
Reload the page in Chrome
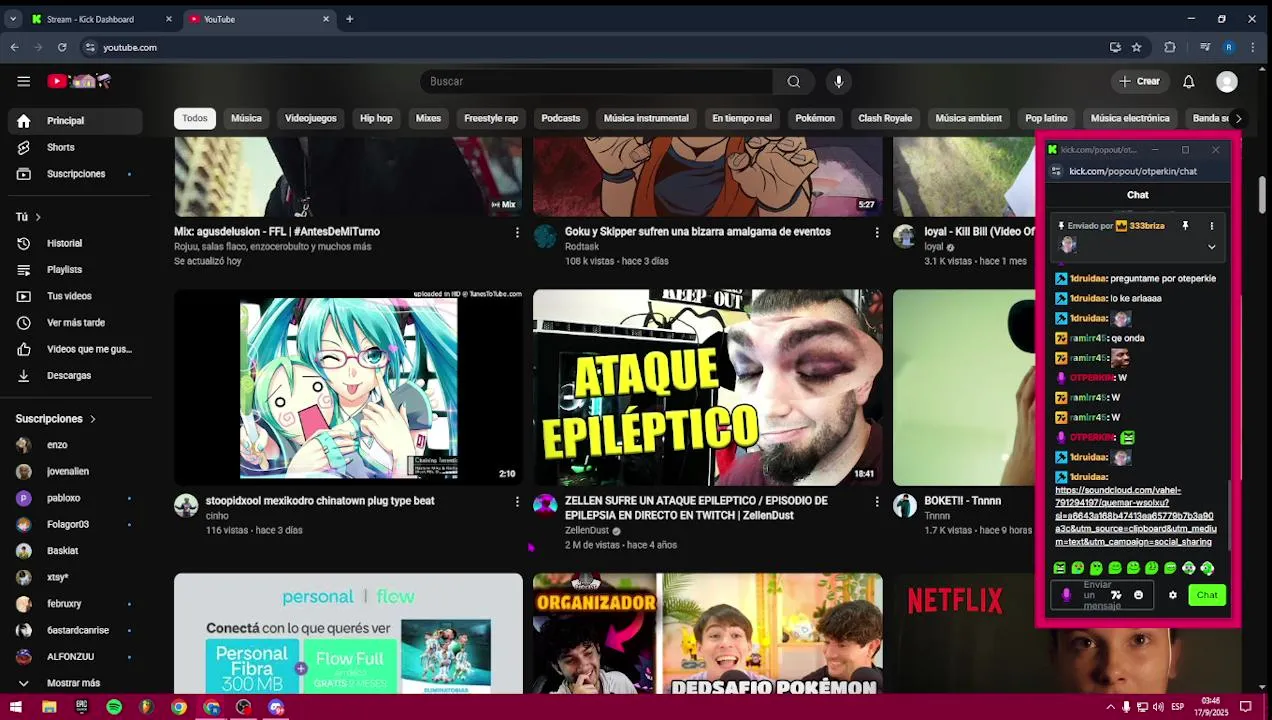(62, 47)
